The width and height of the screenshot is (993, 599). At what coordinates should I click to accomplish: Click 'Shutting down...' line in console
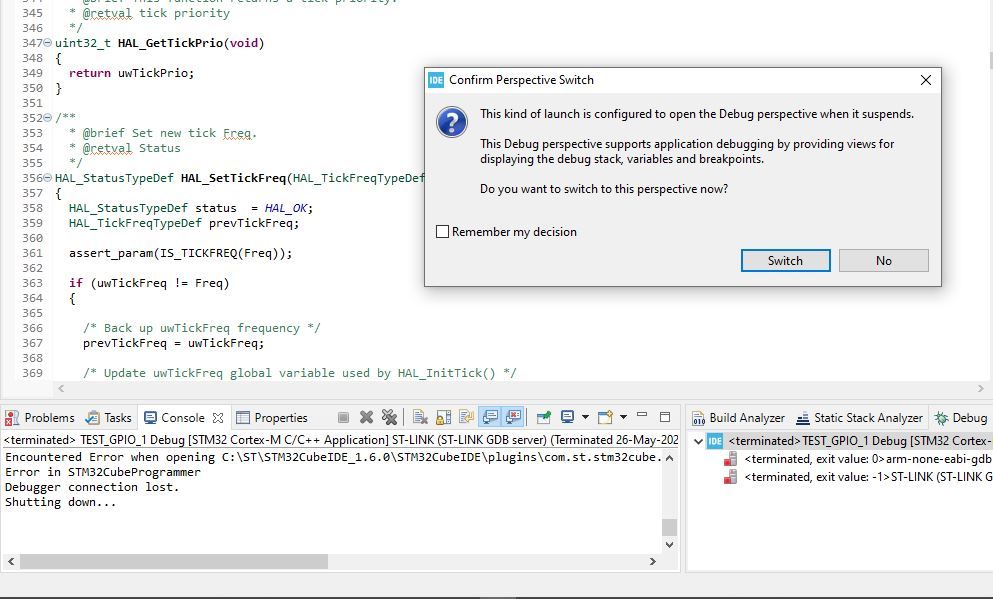pyautogui.click(x=61, y=502)
